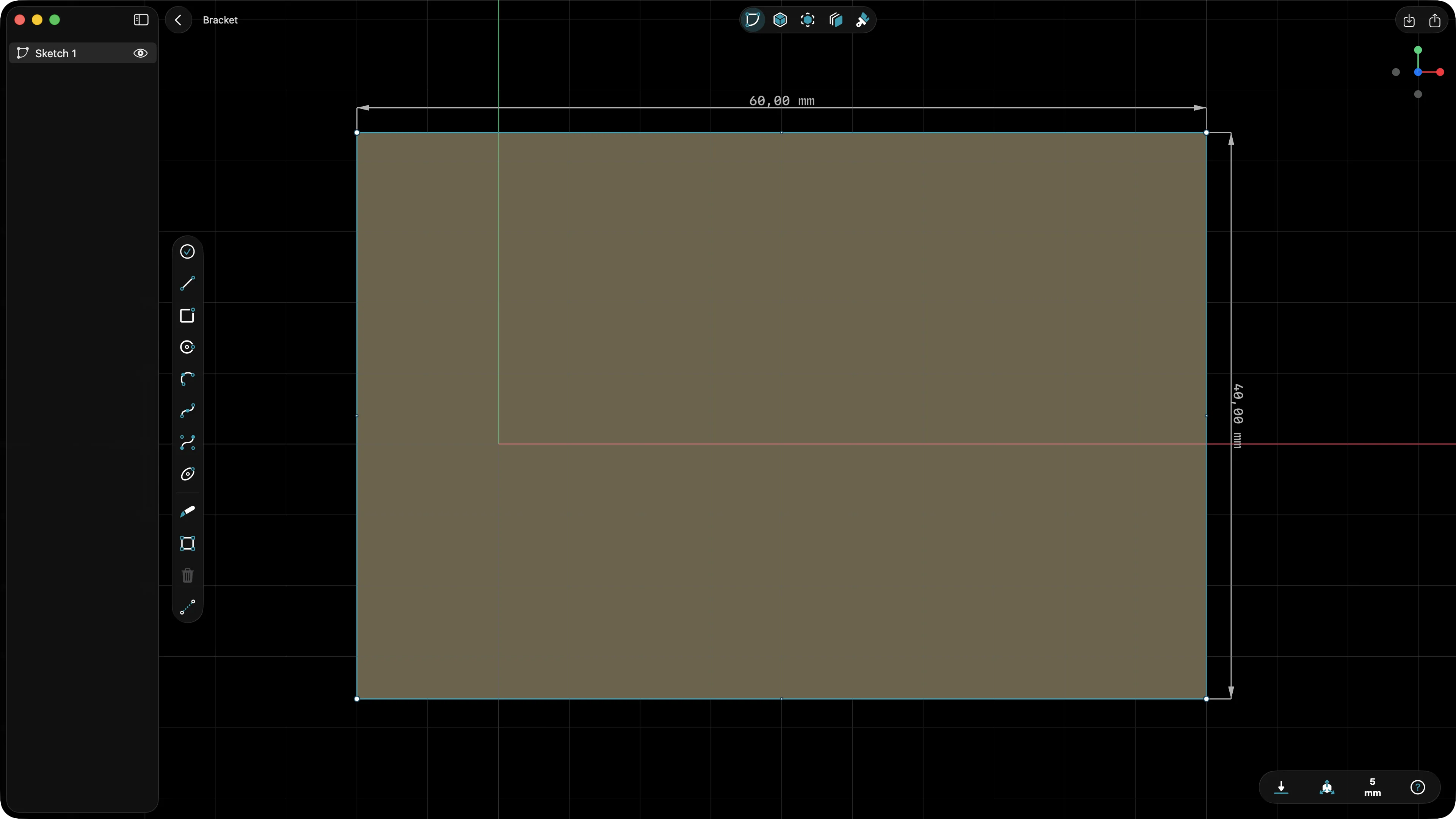This screenshot has height=819, width=1456.
Task: Open the paint brush Tools menu
Action: tap(863, 20)
